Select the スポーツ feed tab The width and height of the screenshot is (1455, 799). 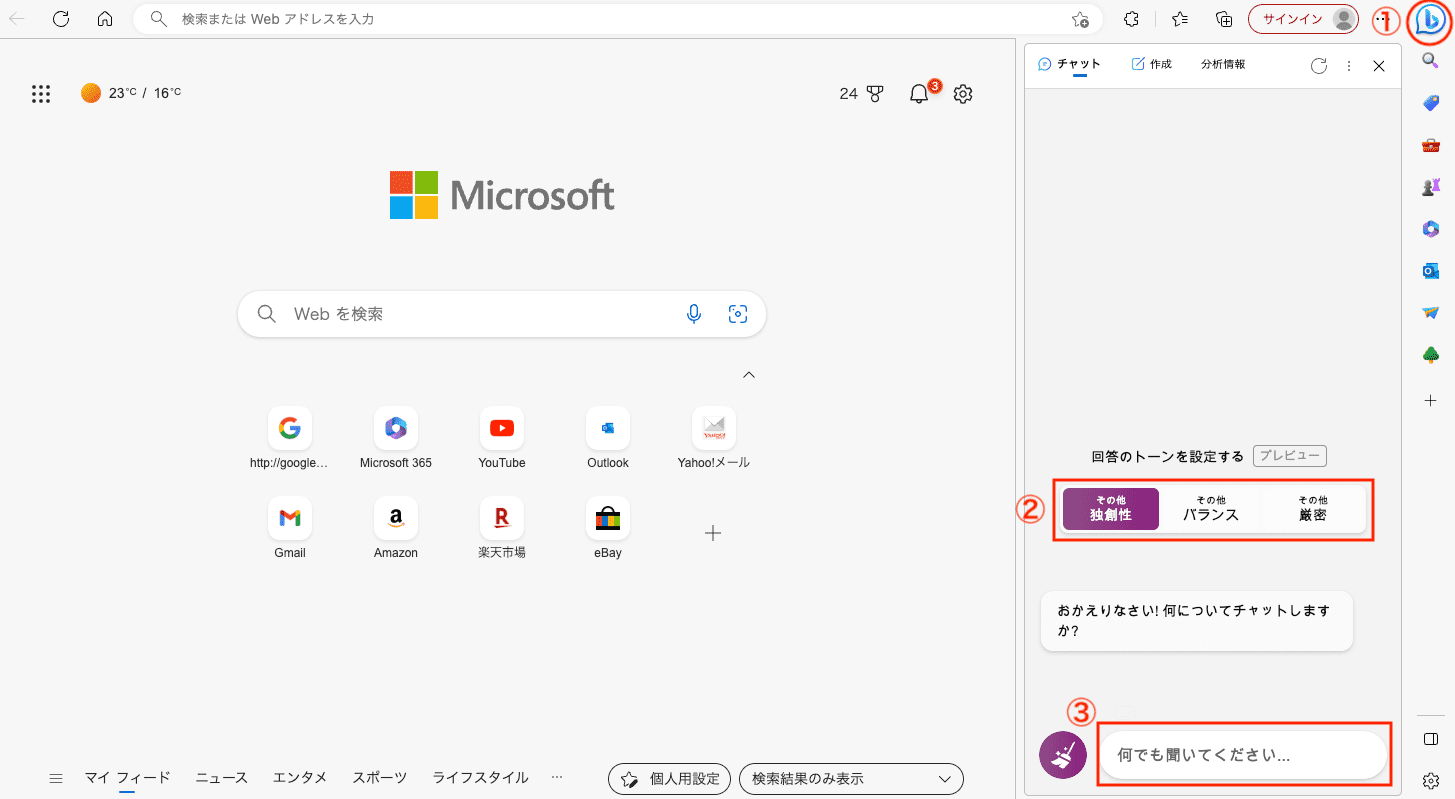[380, 777]
